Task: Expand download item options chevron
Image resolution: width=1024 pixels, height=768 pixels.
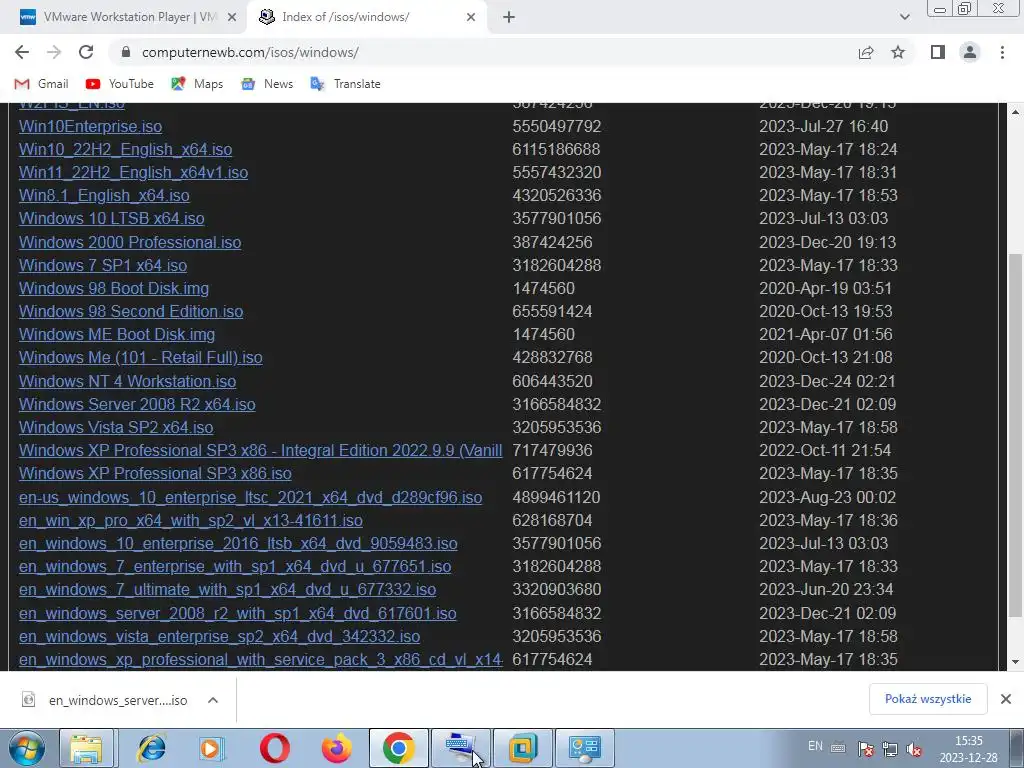Action: point(213,700)
